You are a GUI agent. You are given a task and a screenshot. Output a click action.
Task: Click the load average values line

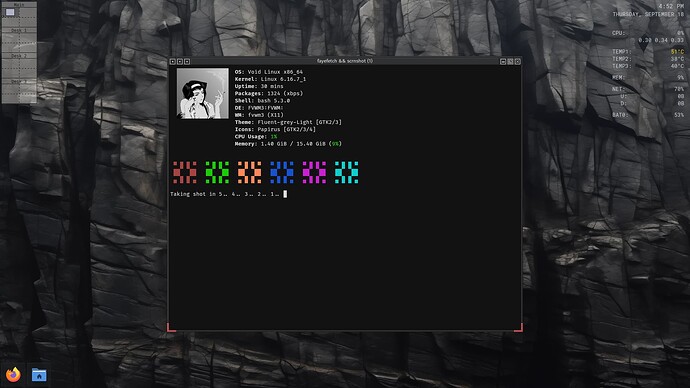661,40
